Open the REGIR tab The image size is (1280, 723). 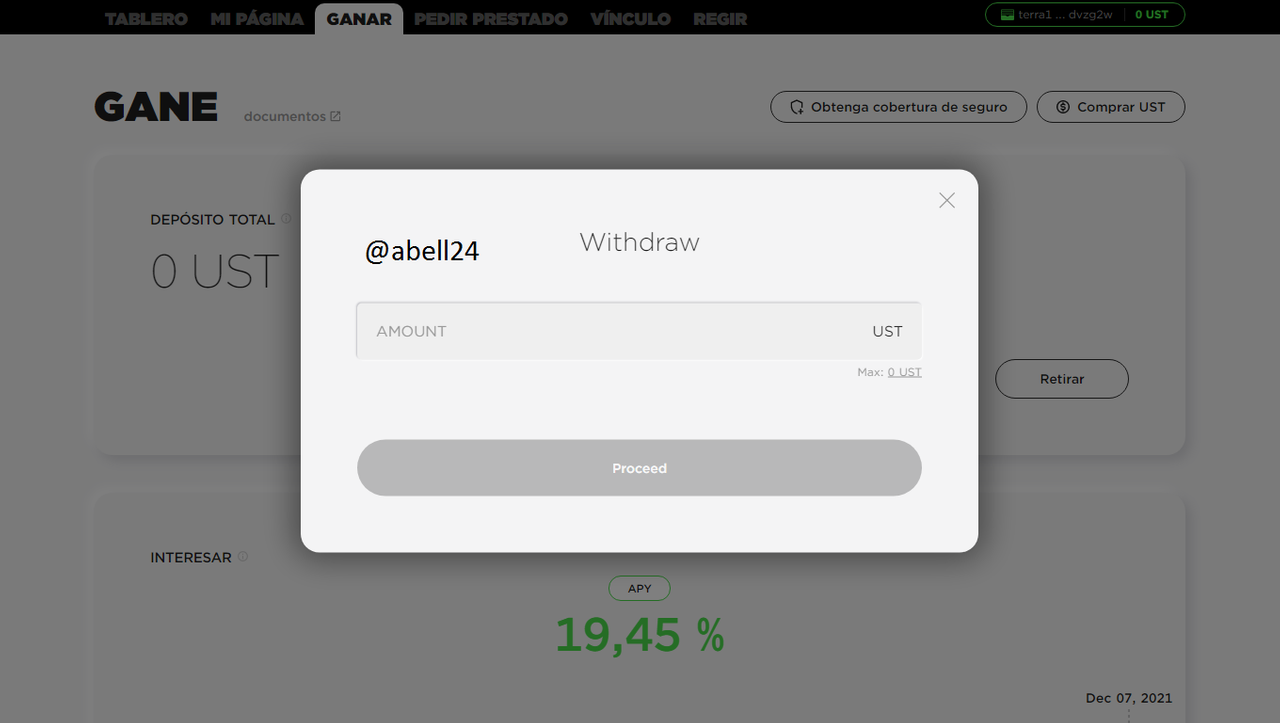720,19
